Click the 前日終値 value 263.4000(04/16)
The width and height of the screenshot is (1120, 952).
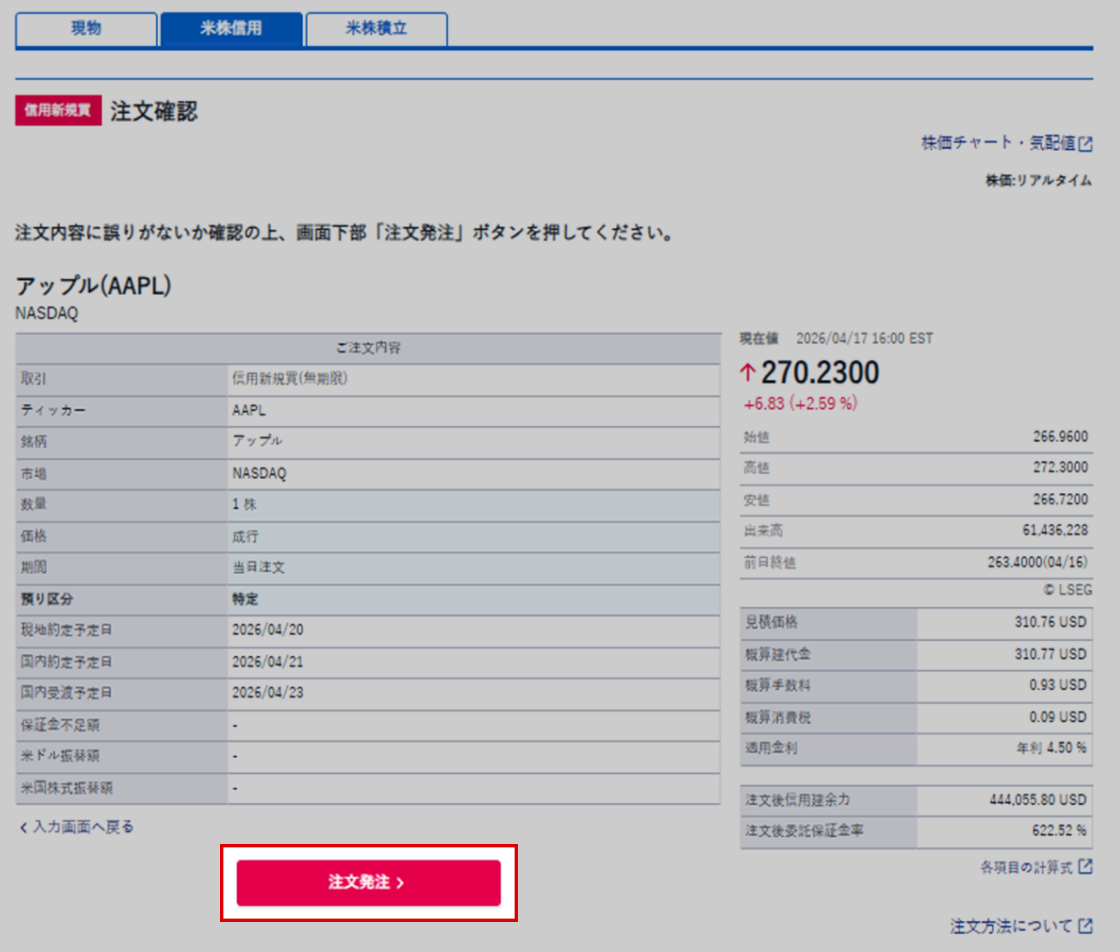1038,562
